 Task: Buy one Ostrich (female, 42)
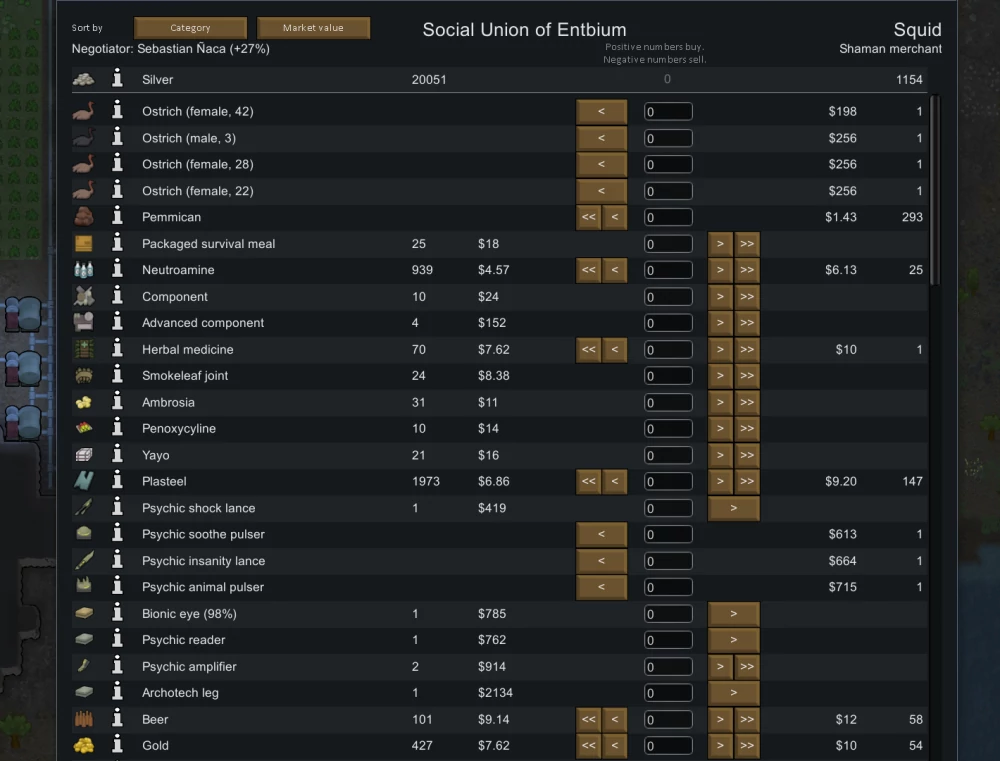pyautogui.click(x=601, y=112)
